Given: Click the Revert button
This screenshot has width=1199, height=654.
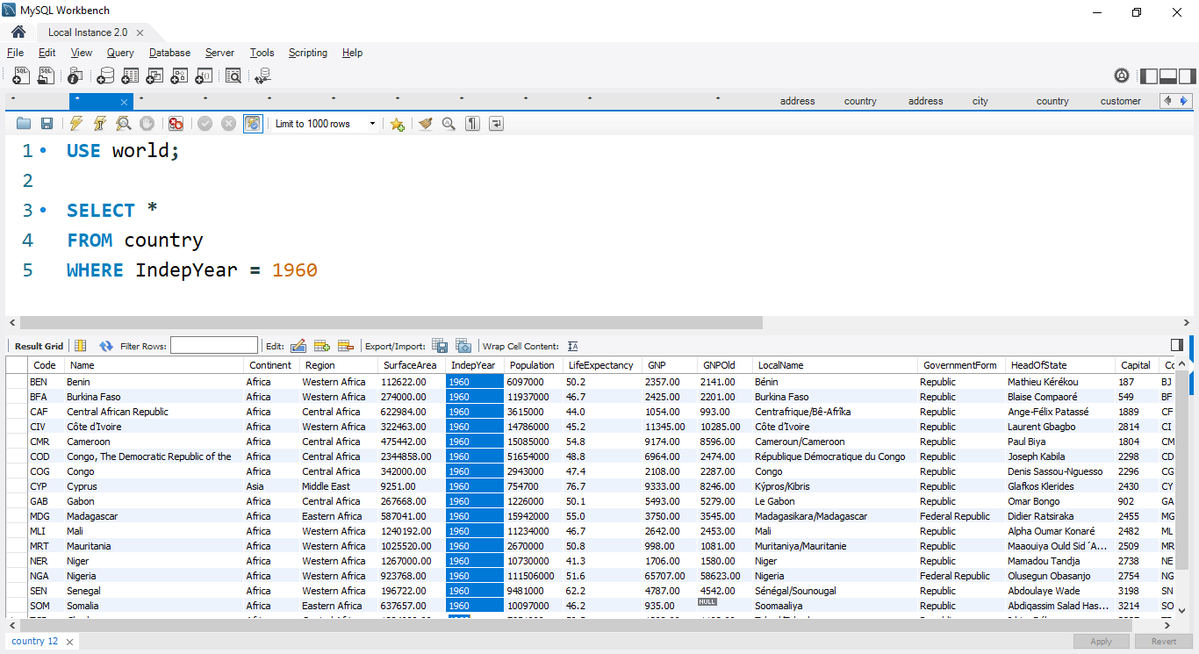Looking at the screenshot, I should tap(1163, 641).
